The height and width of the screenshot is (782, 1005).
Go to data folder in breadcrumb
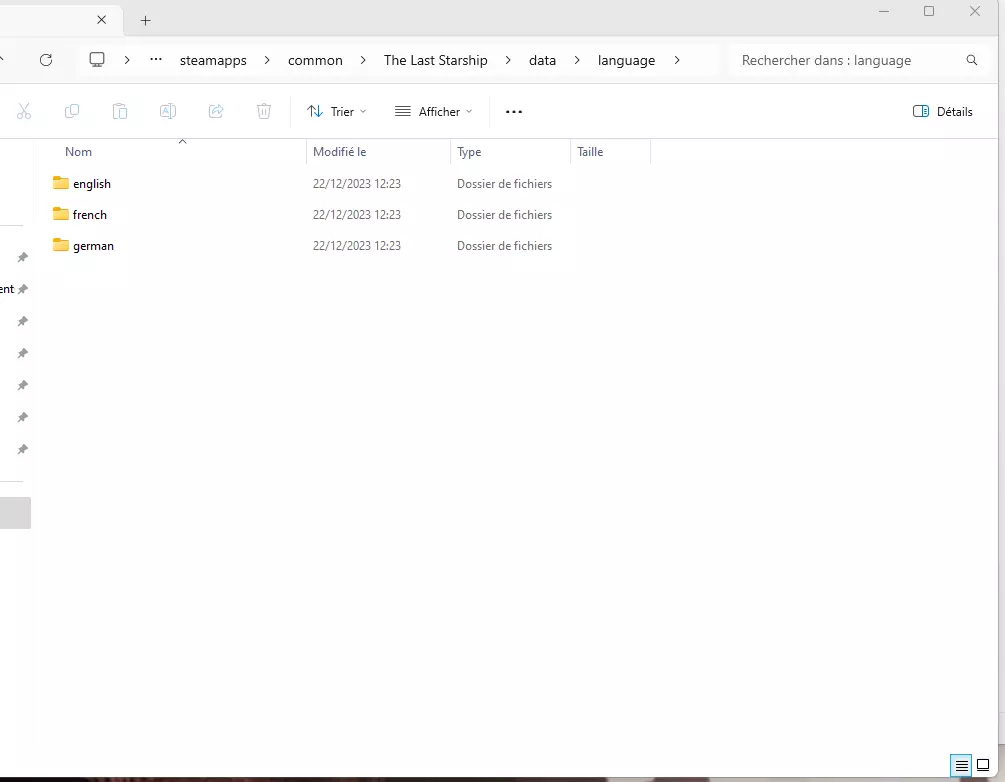click(x=542, y=60)
